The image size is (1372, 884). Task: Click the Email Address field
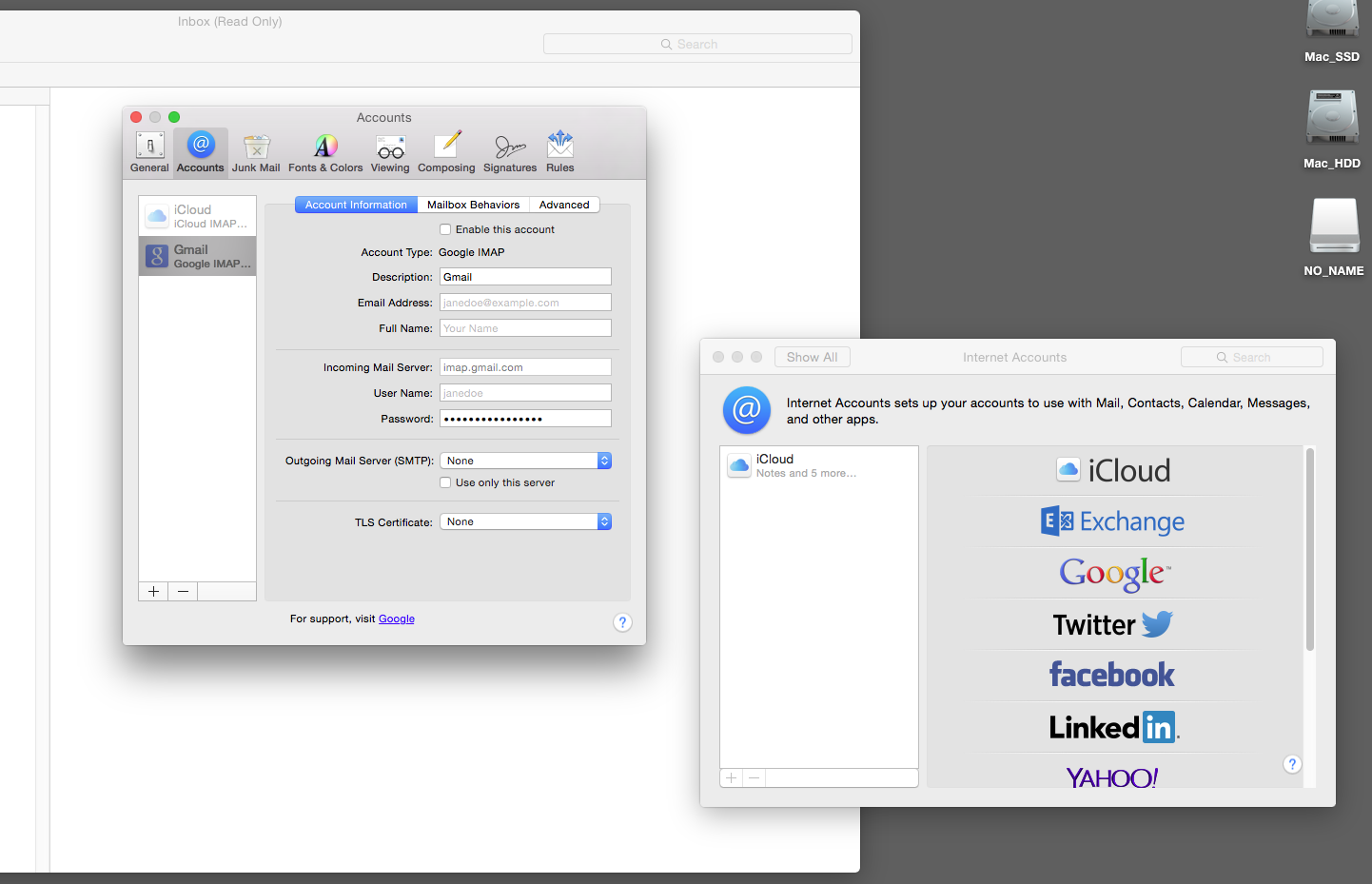pos(525,303)
